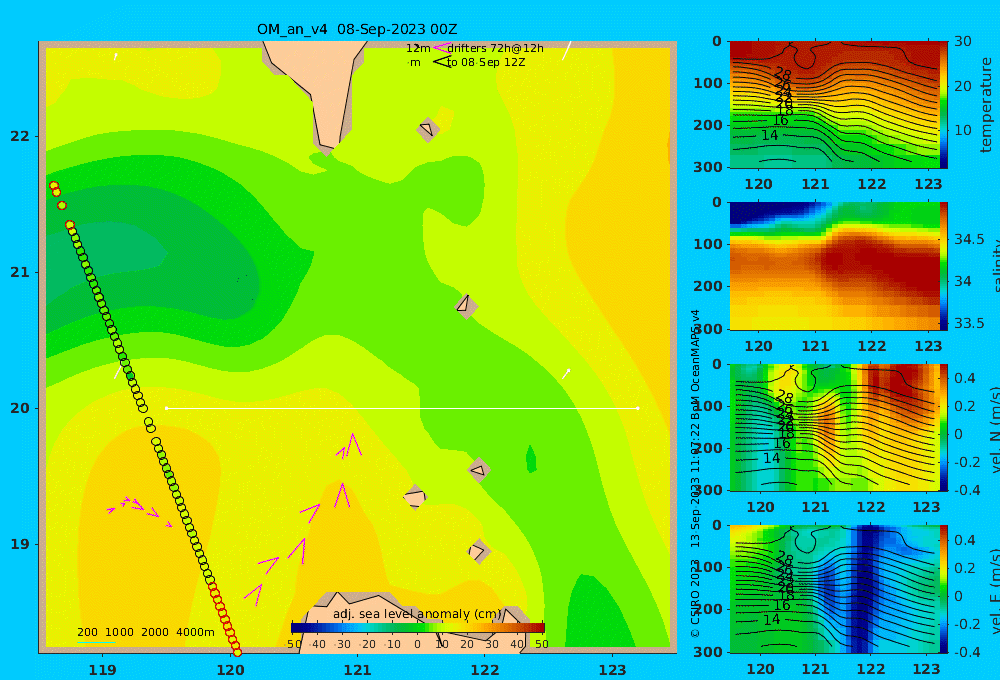Click the gray diamond island marker near 22°N
1000x680 pixels.
tap(428, 129)
